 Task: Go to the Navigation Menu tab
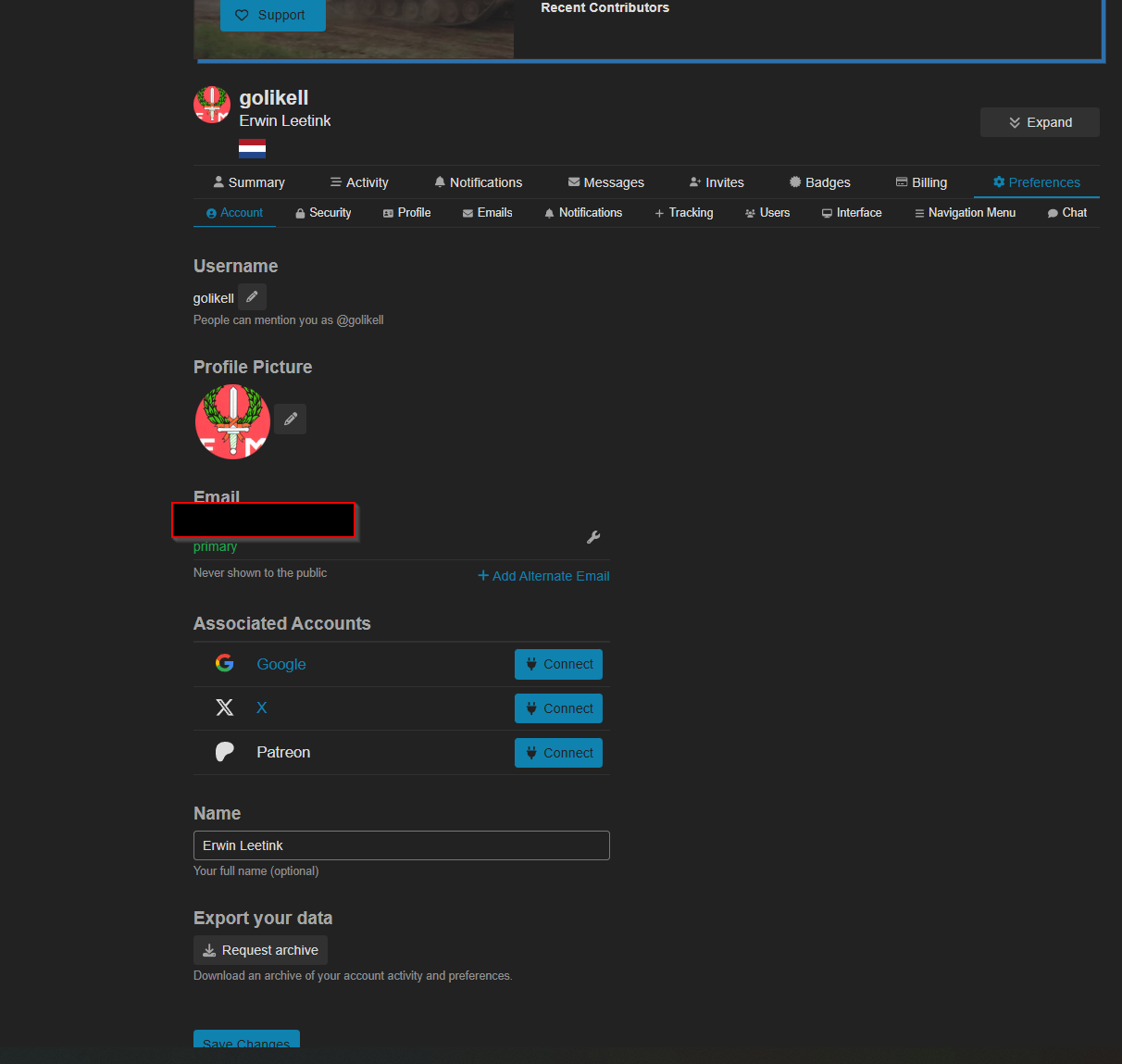pos(965,213)
